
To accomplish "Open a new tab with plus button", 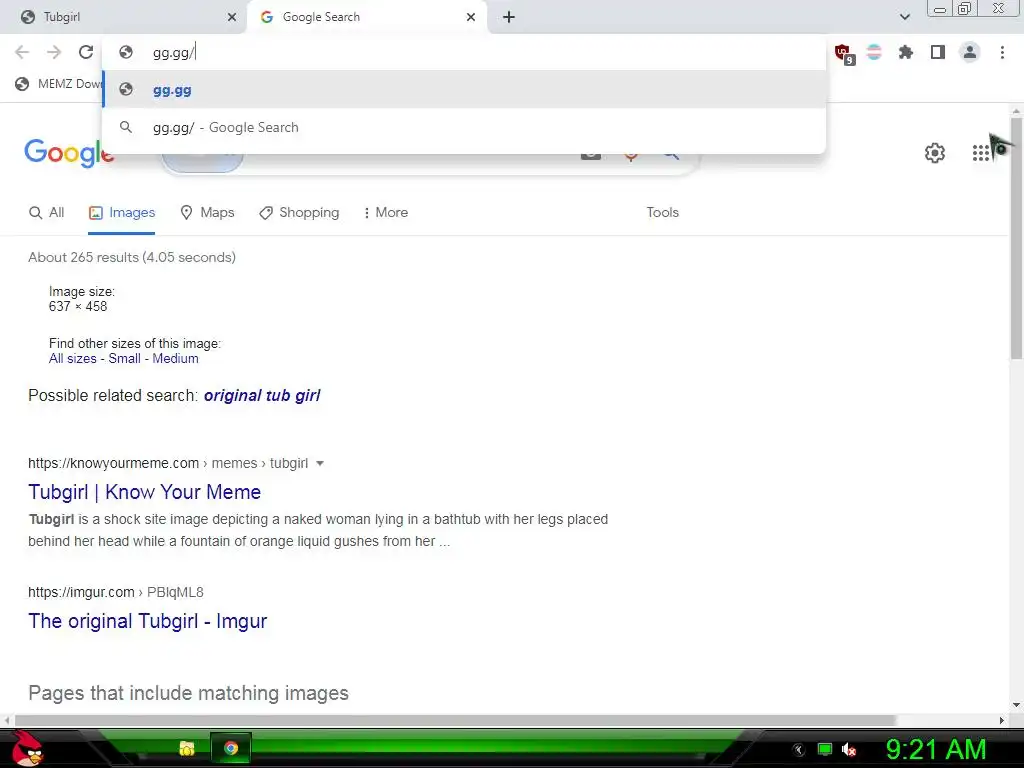I will pyautogui.click(x=509, y=17).
